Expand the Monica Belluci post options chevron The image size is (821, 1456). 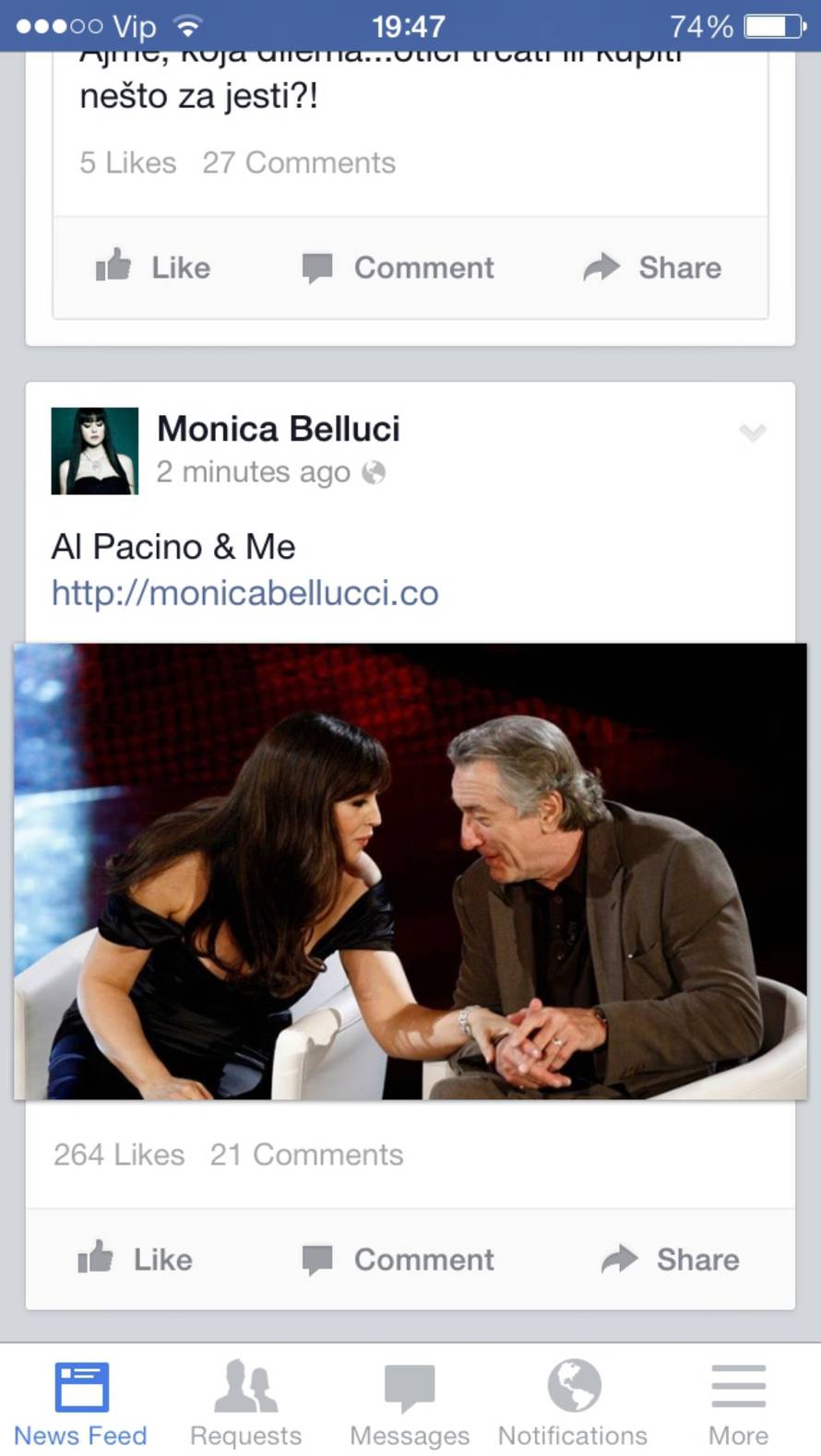753,432
